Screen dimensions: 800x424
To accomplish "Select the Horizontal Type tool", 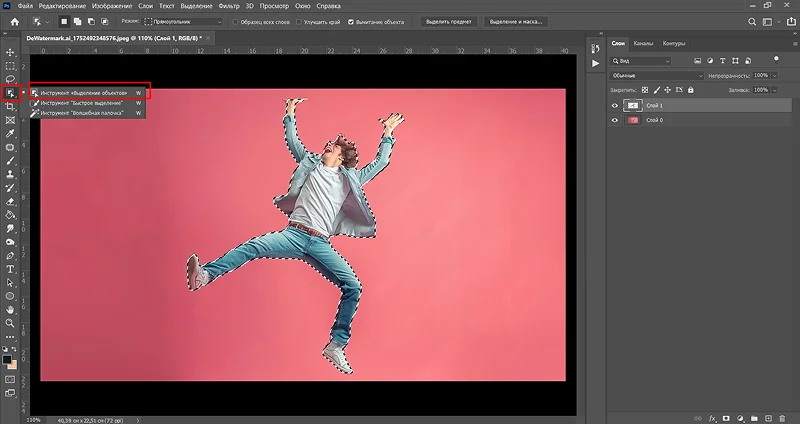I will (10, 269).
